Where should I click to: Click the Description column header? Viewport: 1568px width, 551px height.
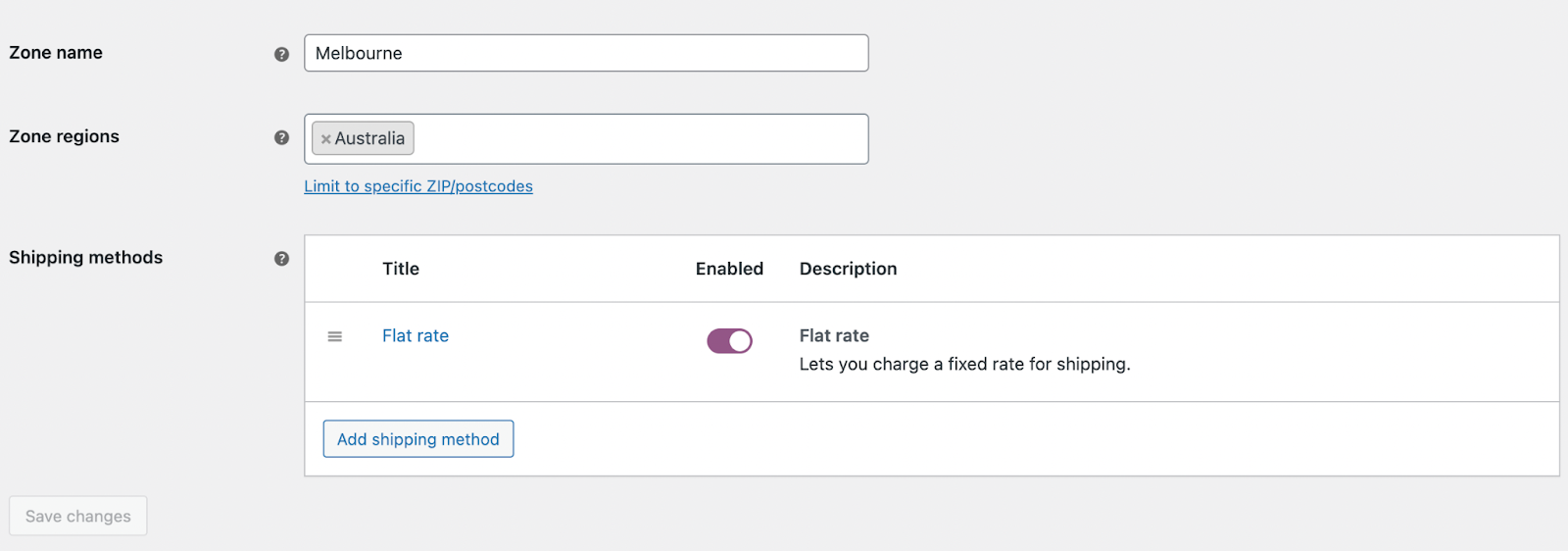point(848,269)
